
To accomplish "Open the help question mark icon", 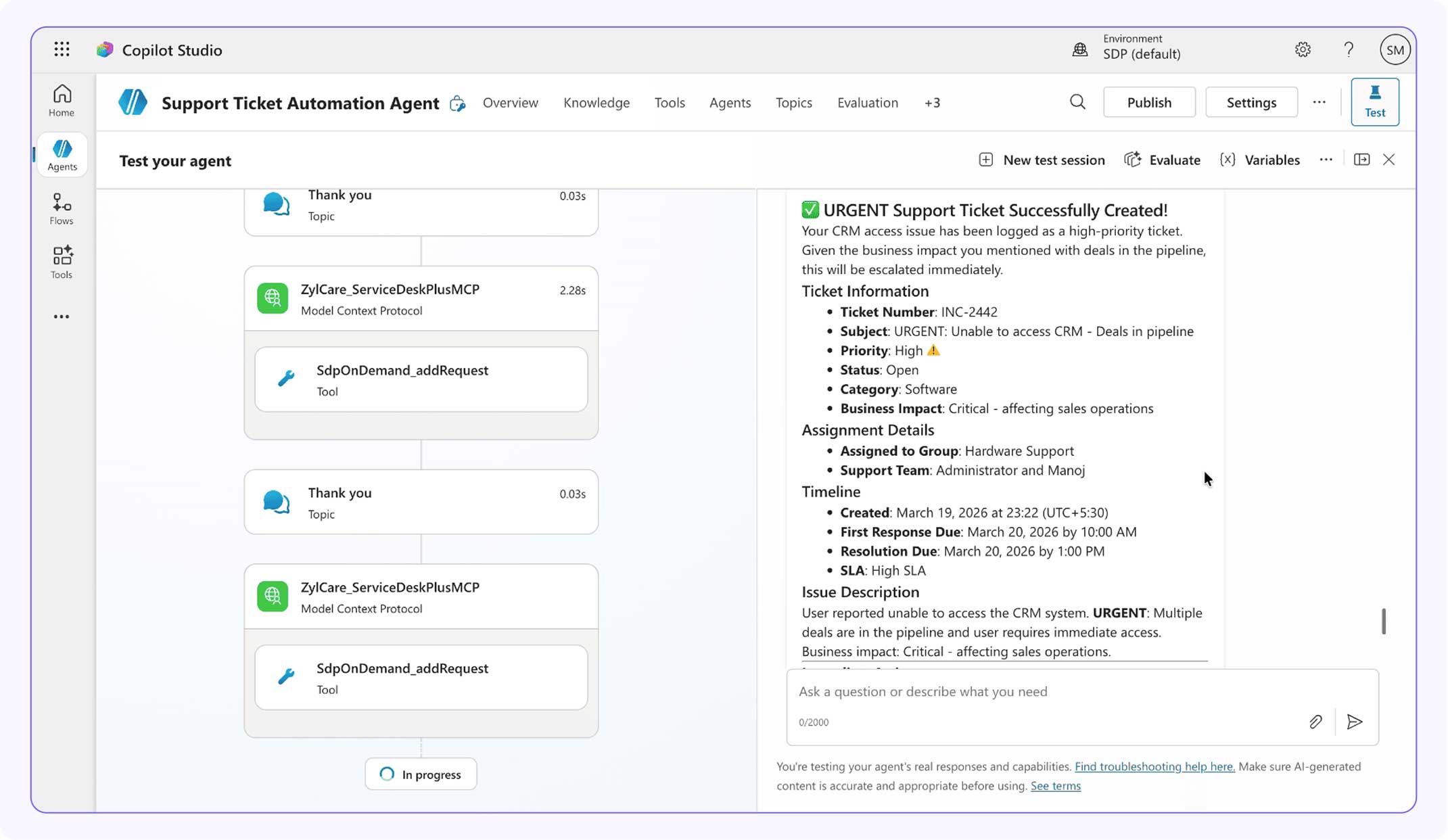I will coord(1349,49).
